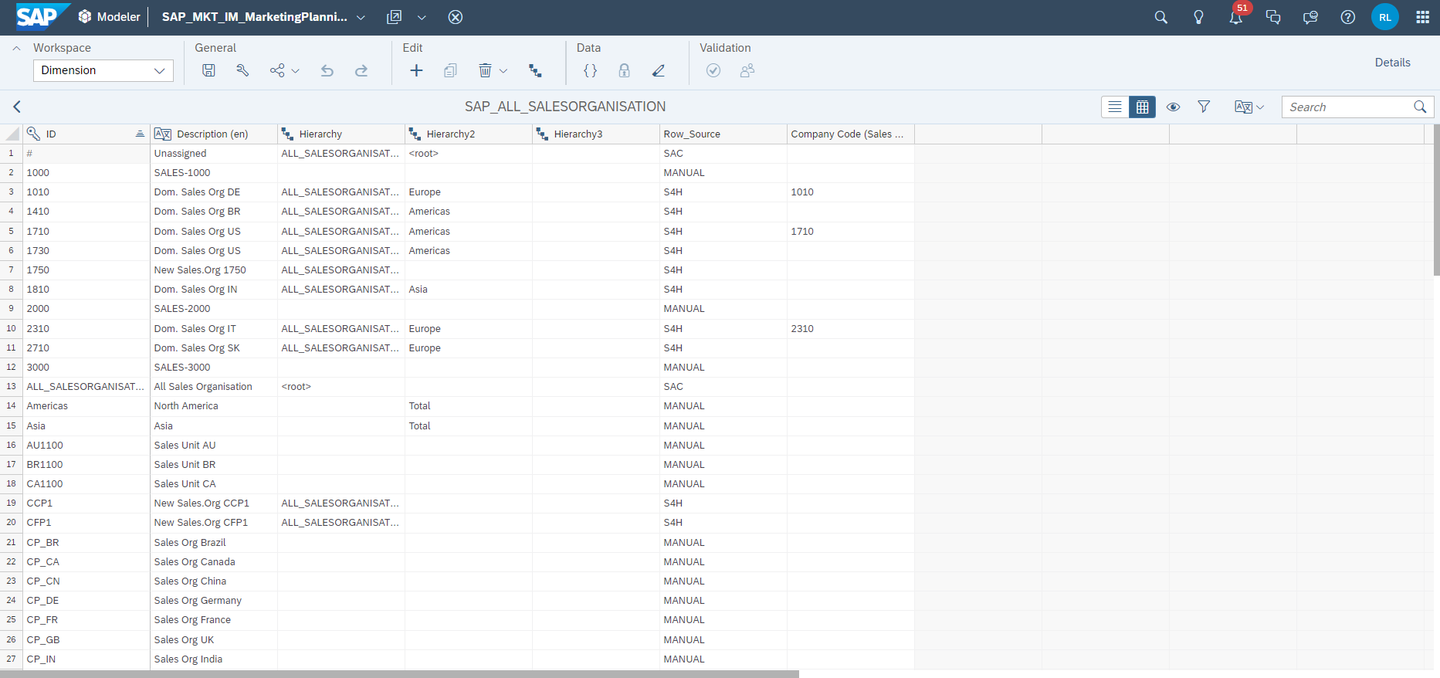This screenshot has width=1440, height=678.
Task: Select the Hierarchy column header
Action: click(x=341, y=134)
